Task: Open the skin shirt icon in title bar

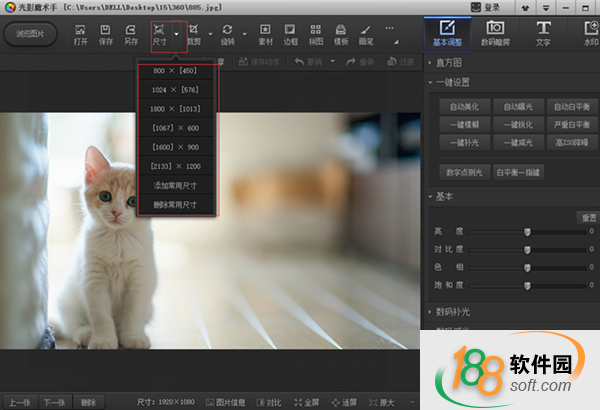Action: coord(525,8)
